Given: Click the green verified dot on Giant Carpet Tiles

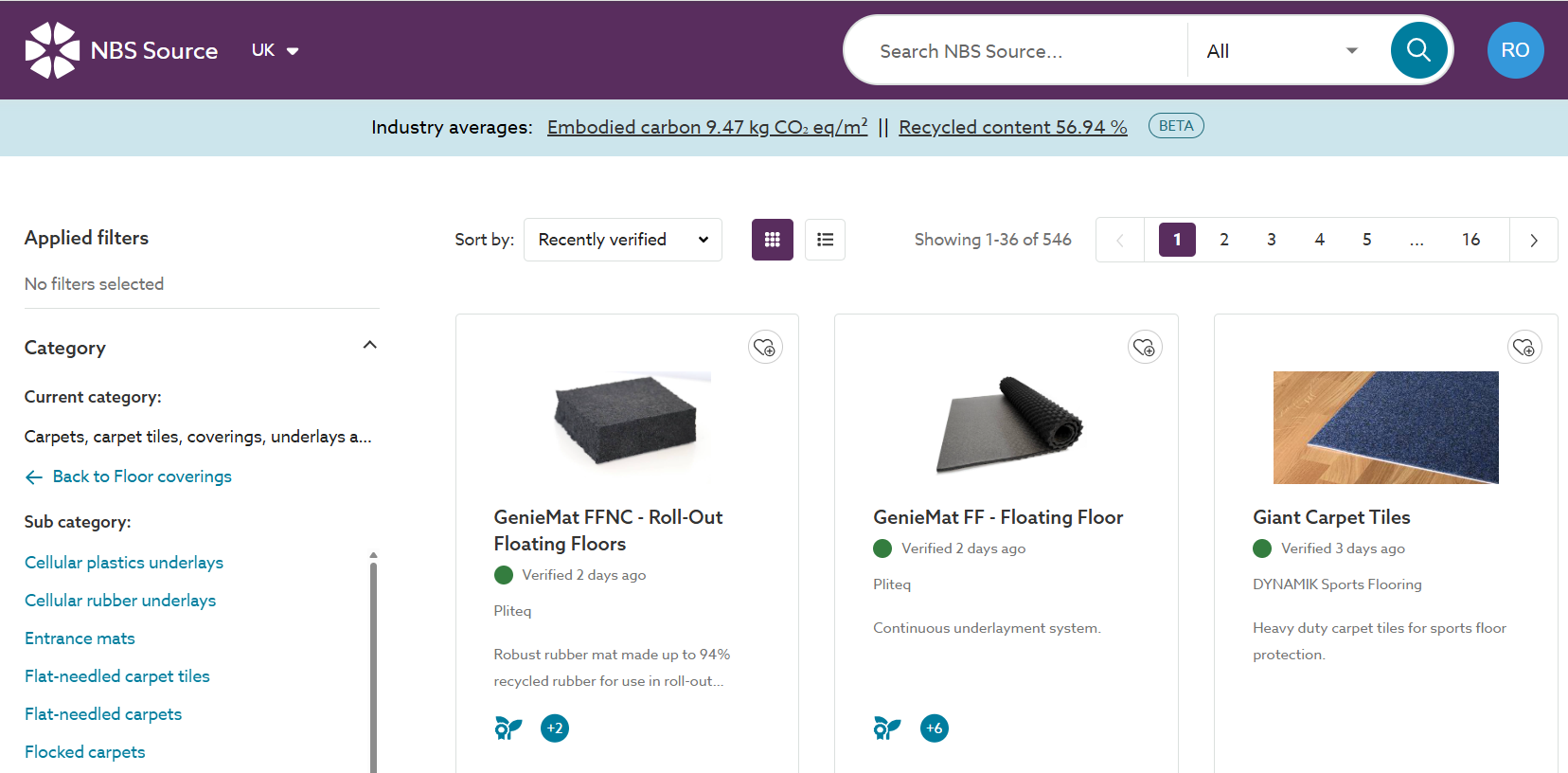Looking at the screenshot, I should 1262,548.
